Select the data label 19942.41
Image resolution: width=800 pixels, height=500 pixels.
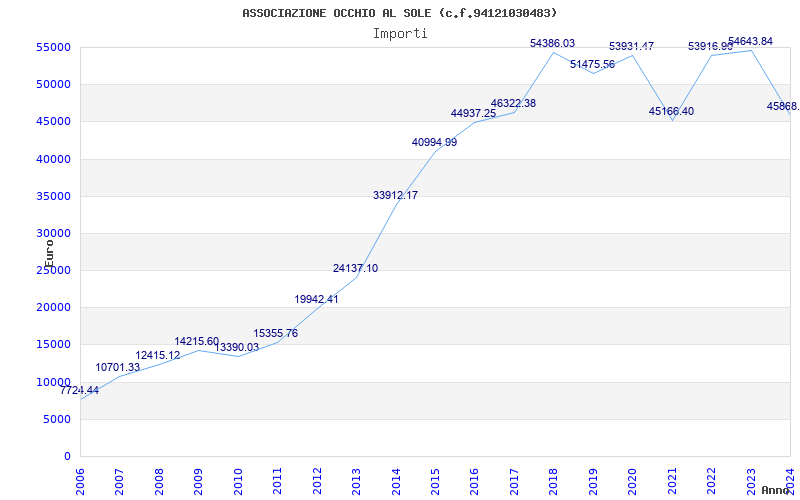(x=316, y=299)
